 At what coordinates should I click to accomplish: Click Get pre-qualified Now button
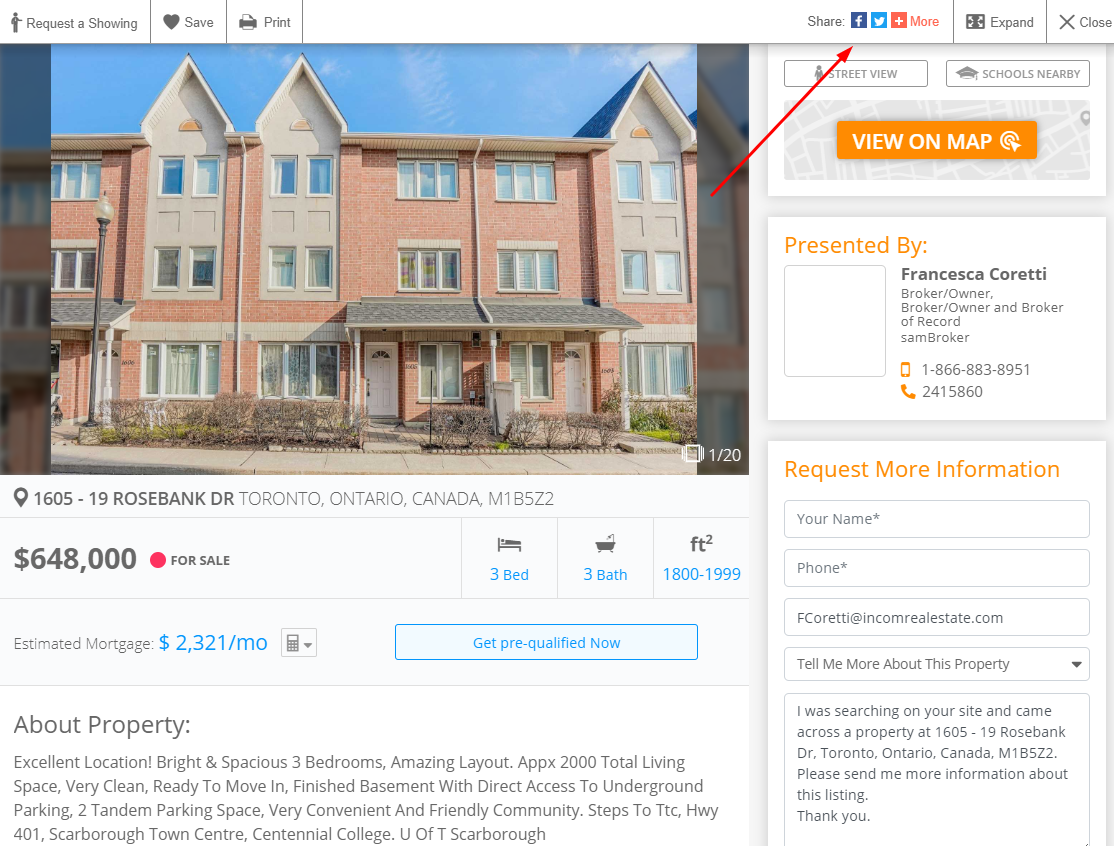pos(546,642)
